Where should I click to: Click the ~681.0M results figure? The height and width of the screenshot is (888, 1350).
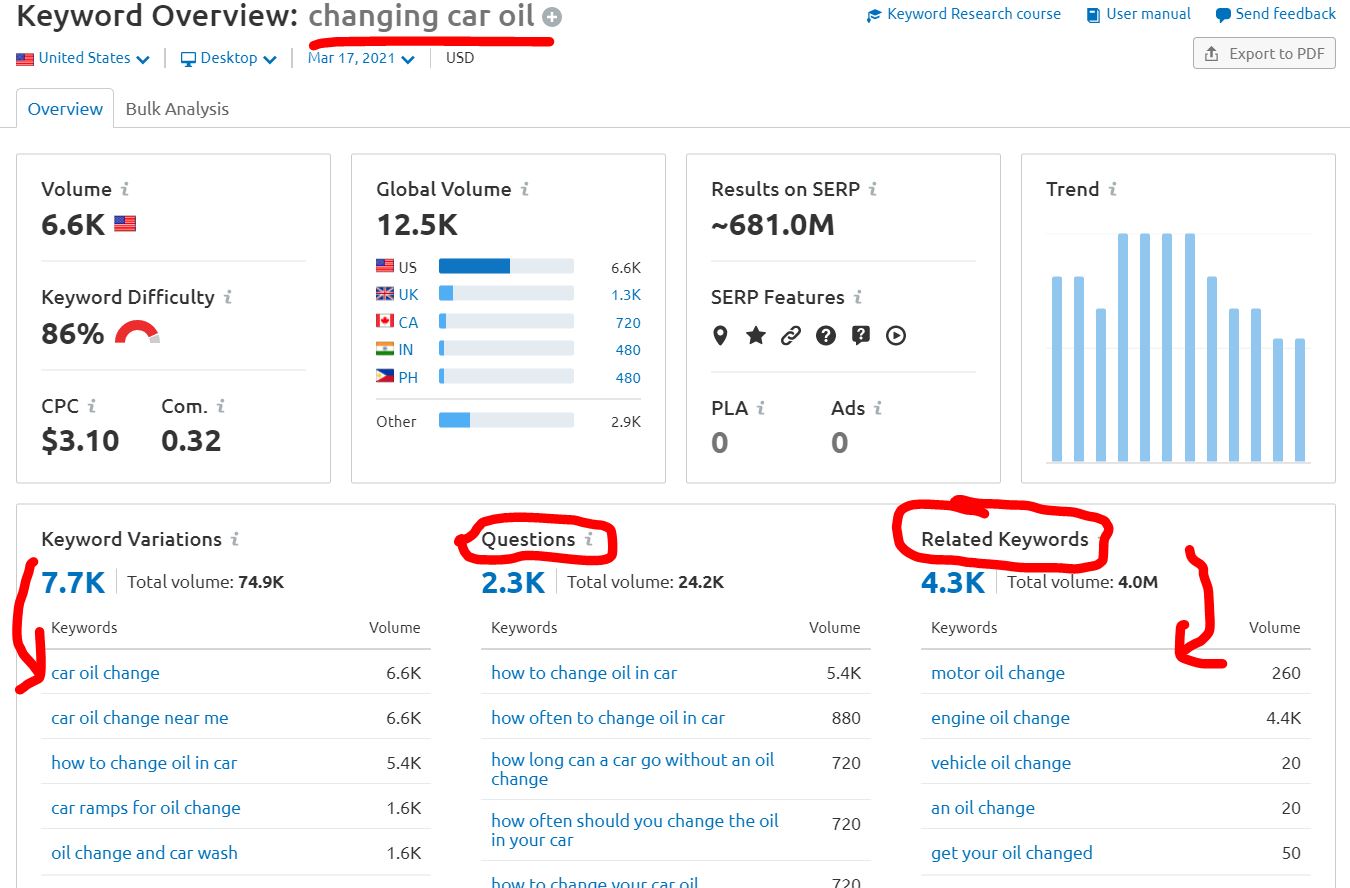773,225
